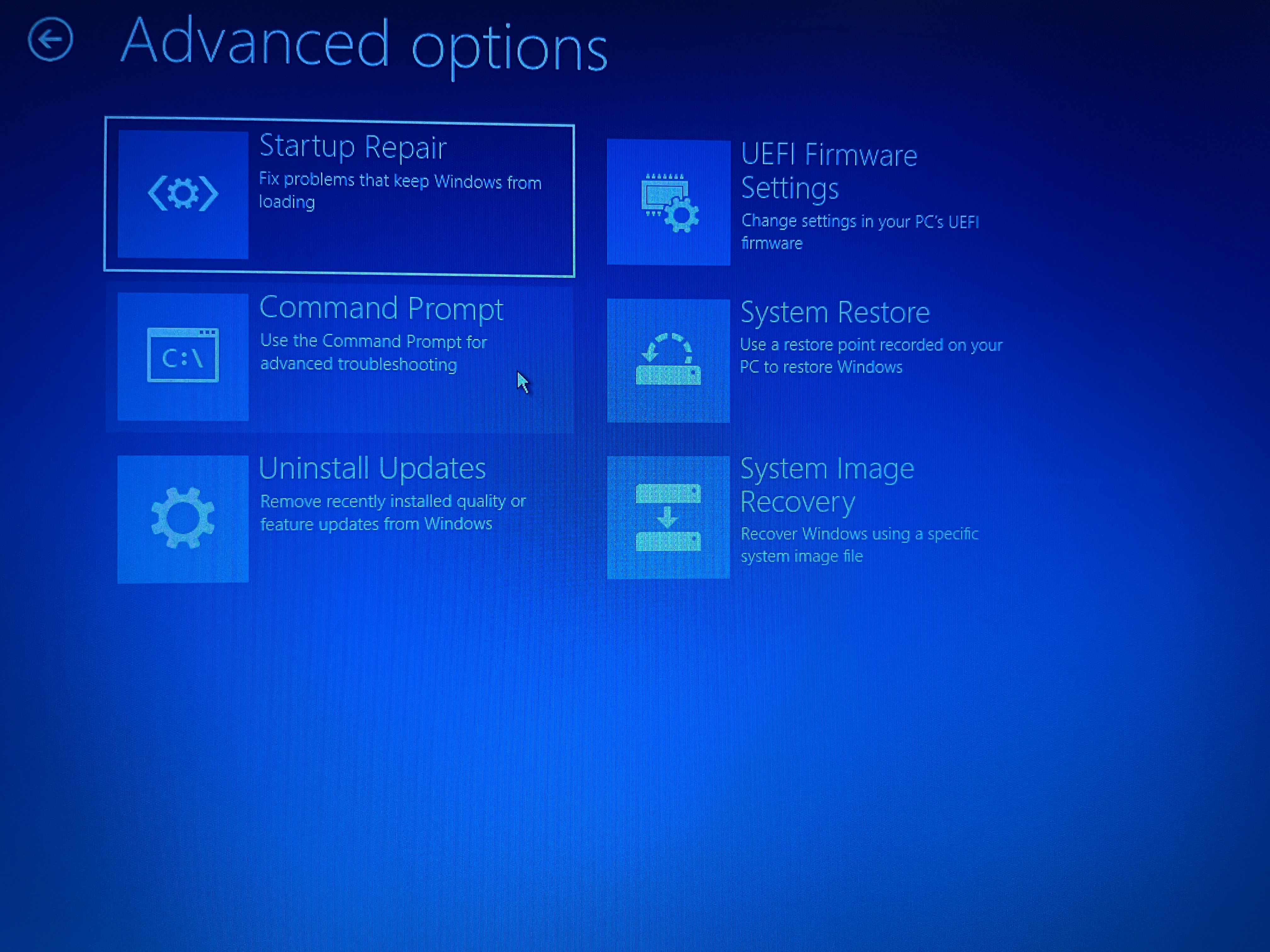Viewport: 1270px width, 952px height.
Task: Select UEFI Firmware Settings title
Action: click(828, 171)
